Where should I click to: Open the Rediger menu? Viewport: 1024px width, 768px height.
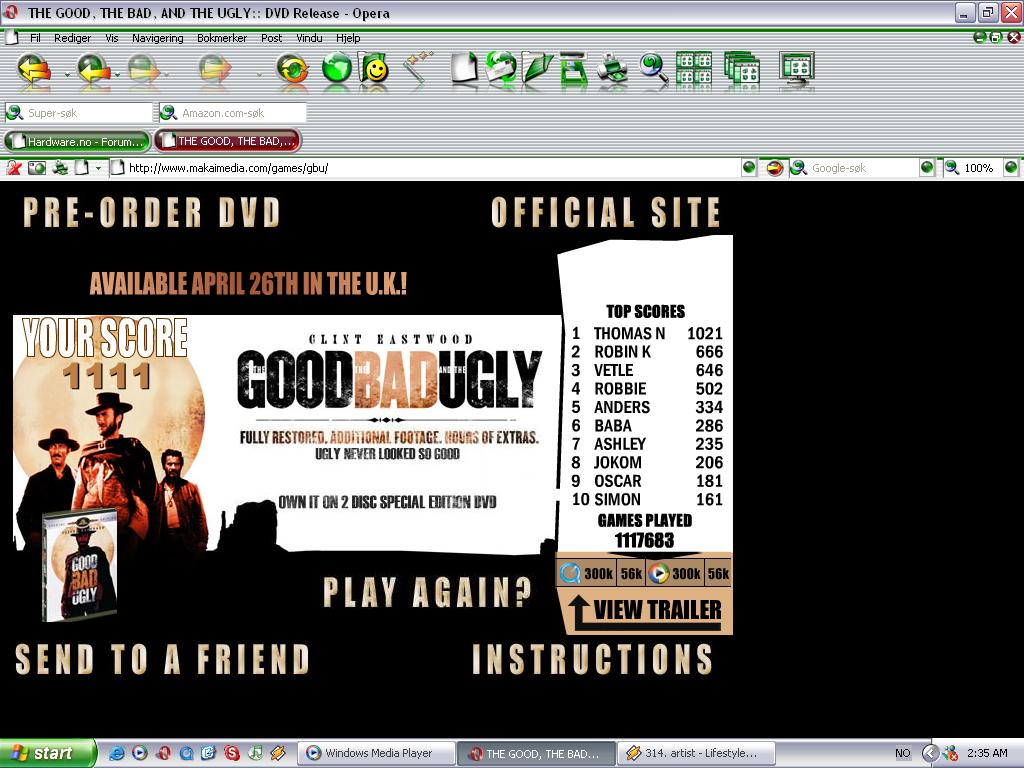click(72, 38)
